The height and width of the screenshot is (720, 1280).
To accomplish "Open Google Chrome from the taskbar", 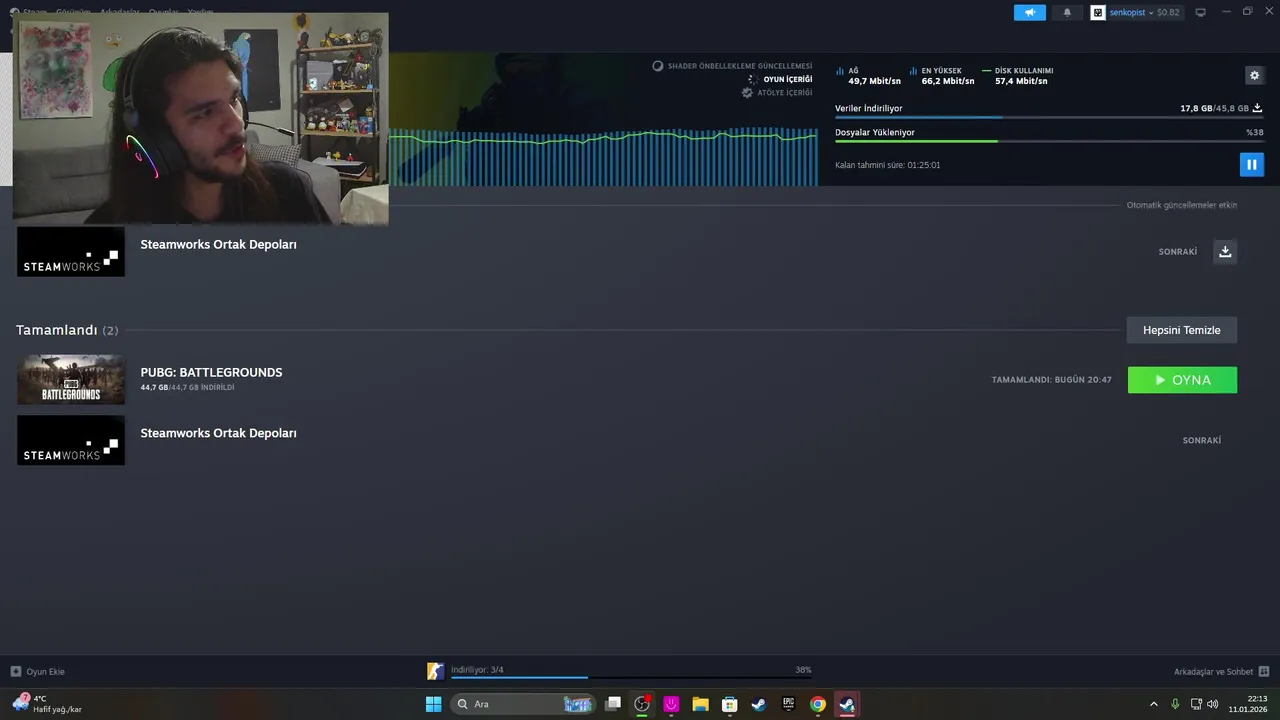I will pyautogui.click(x=818, y=704).
